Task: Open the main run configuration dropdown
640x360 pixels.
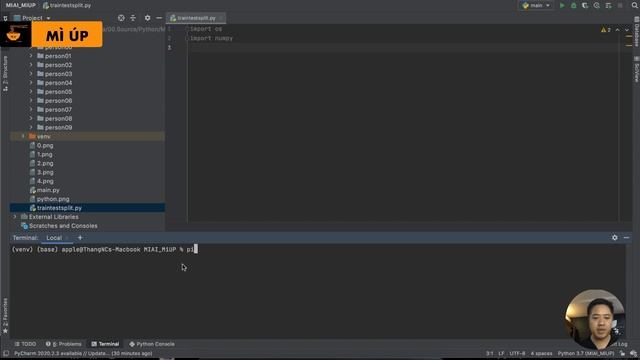Action: coord(536,6)
